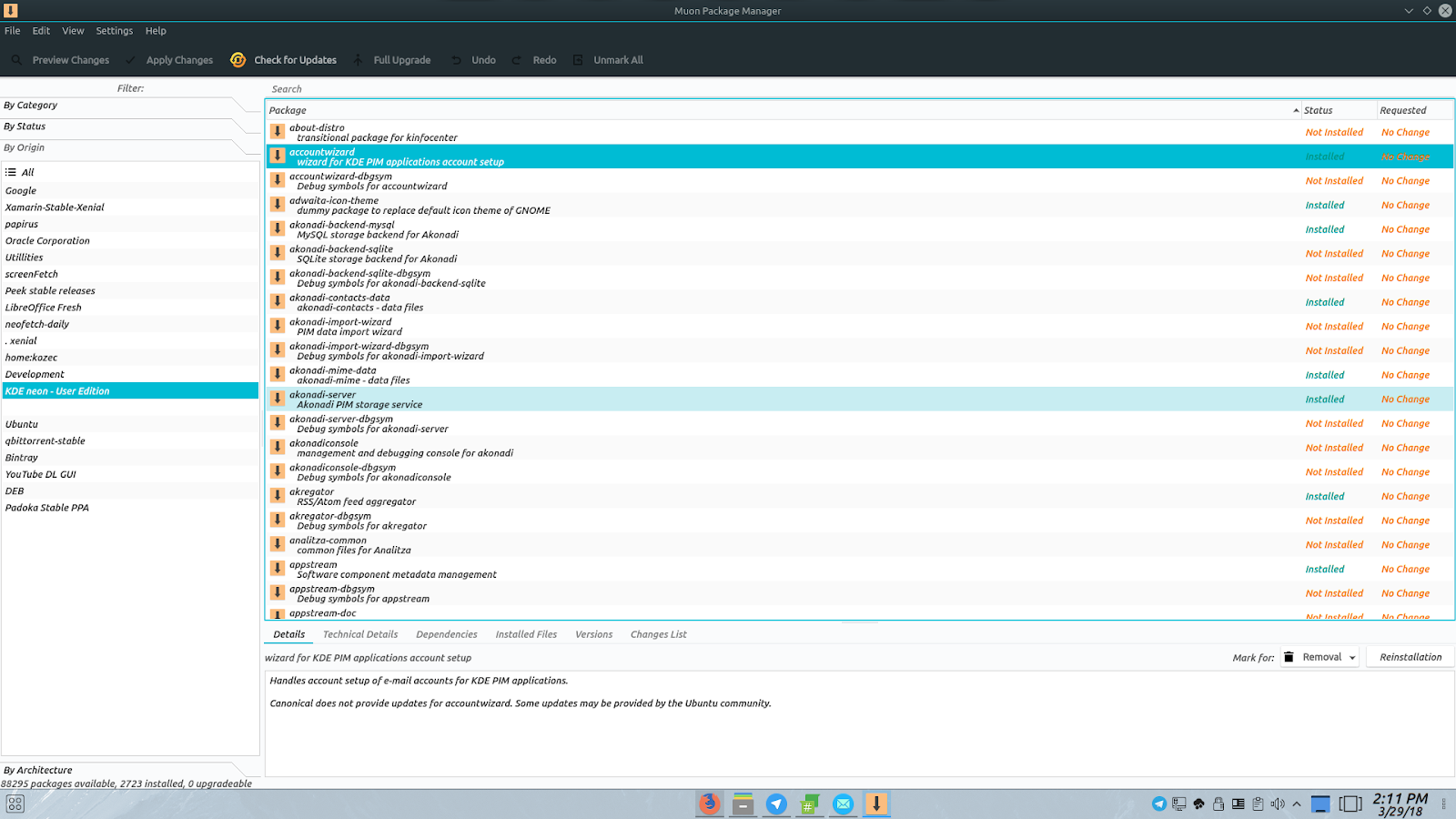The height and width of the screenshot is (819, 1456).
Task: Click the Undo arrow icon
Action: pyautogui.click(x=455, y=59)
